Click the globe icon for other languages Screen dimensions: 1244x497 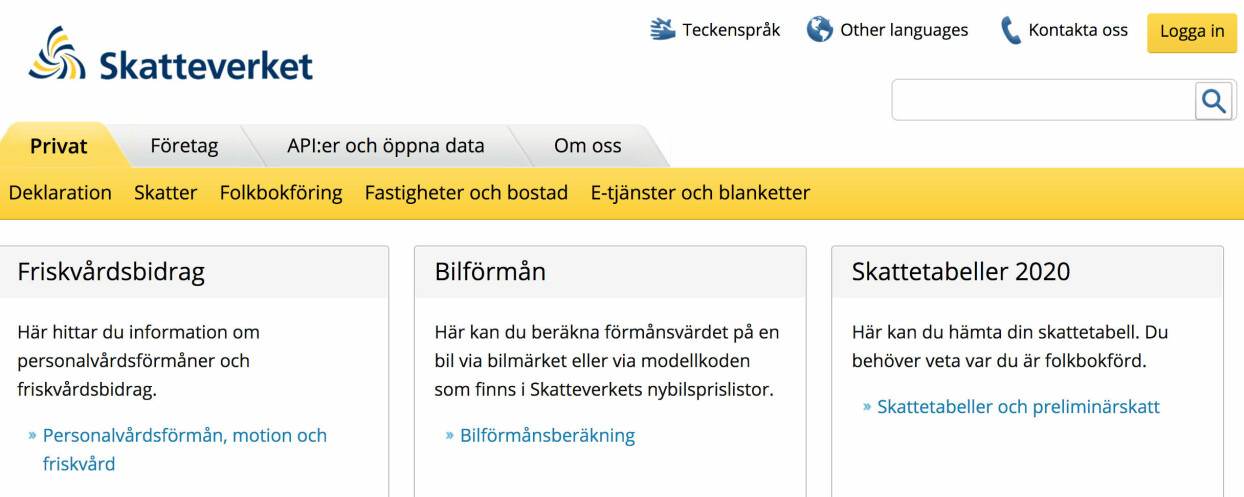pos(820,29)
